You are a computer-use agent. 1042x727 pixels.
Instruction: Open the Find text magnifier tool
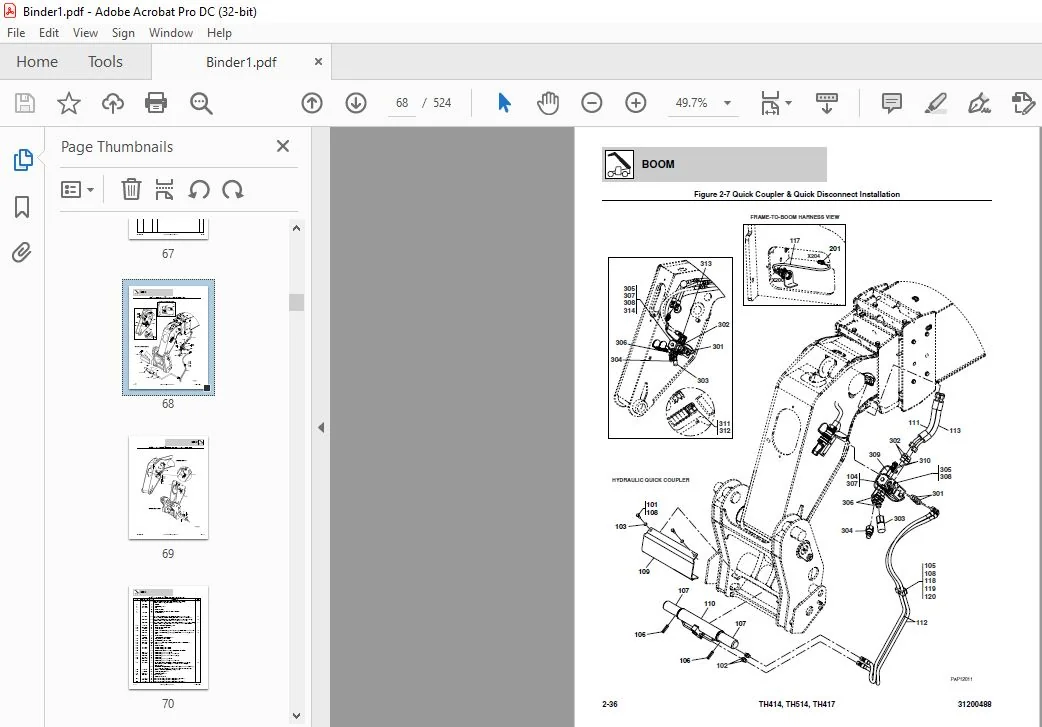[x=201, y=103]
